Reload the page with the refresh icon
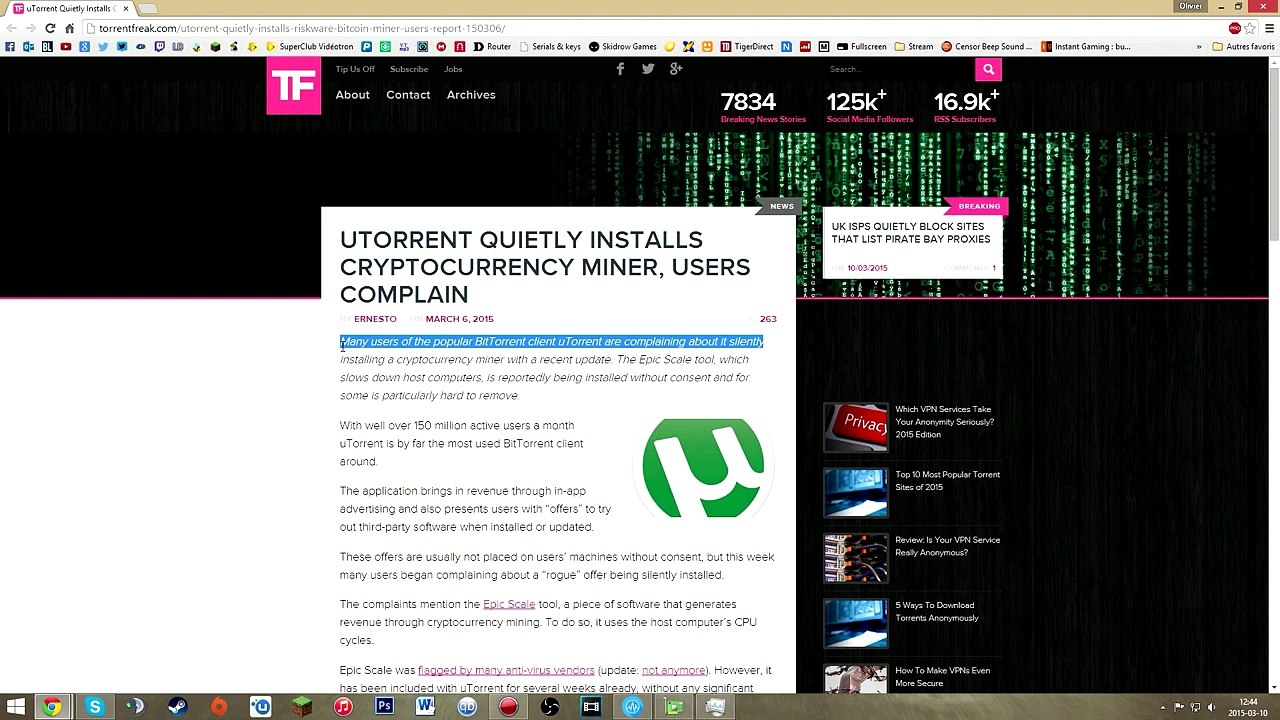1280x720 pixels. [50, 28]
